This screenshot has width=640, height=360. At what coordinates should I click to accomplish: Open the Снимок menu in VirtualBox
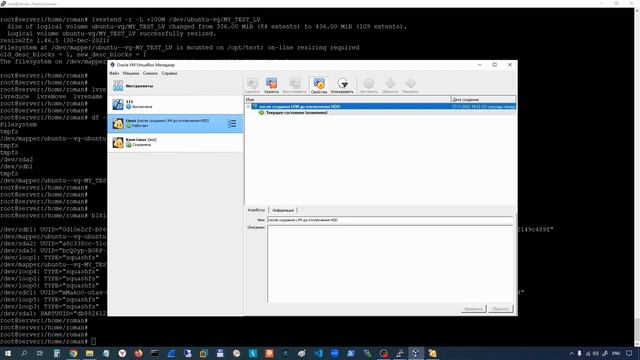pyautogui.click(x=150, y=73)
